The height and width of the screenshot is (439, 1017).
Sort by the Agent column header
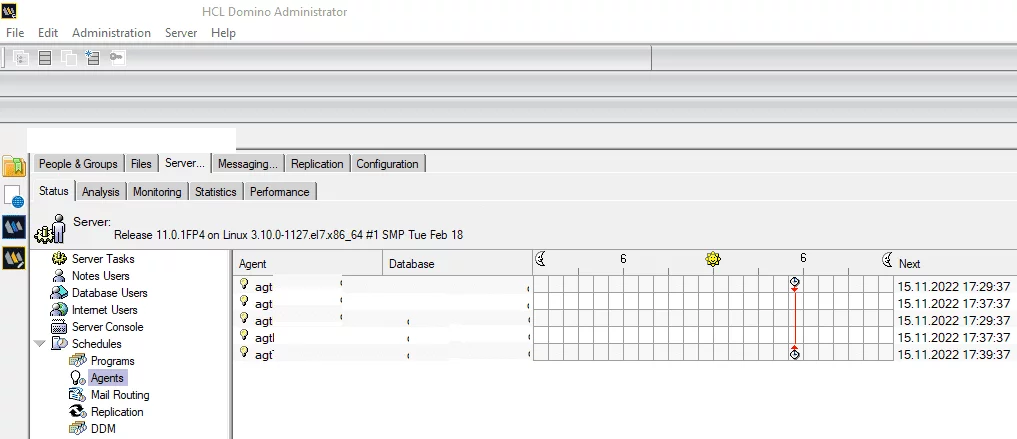click(307, 264)
